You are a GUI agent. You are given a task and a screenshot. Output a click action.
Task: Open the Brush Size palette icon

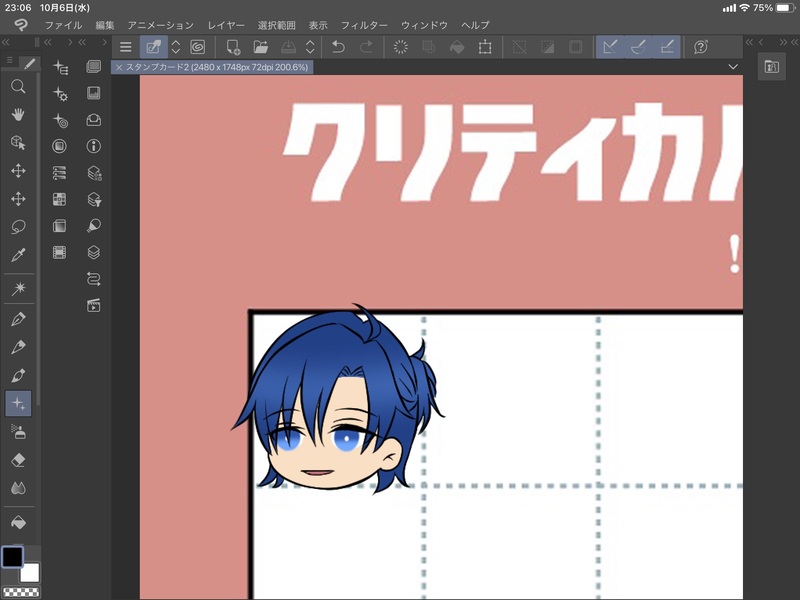[x=60, y=120]
